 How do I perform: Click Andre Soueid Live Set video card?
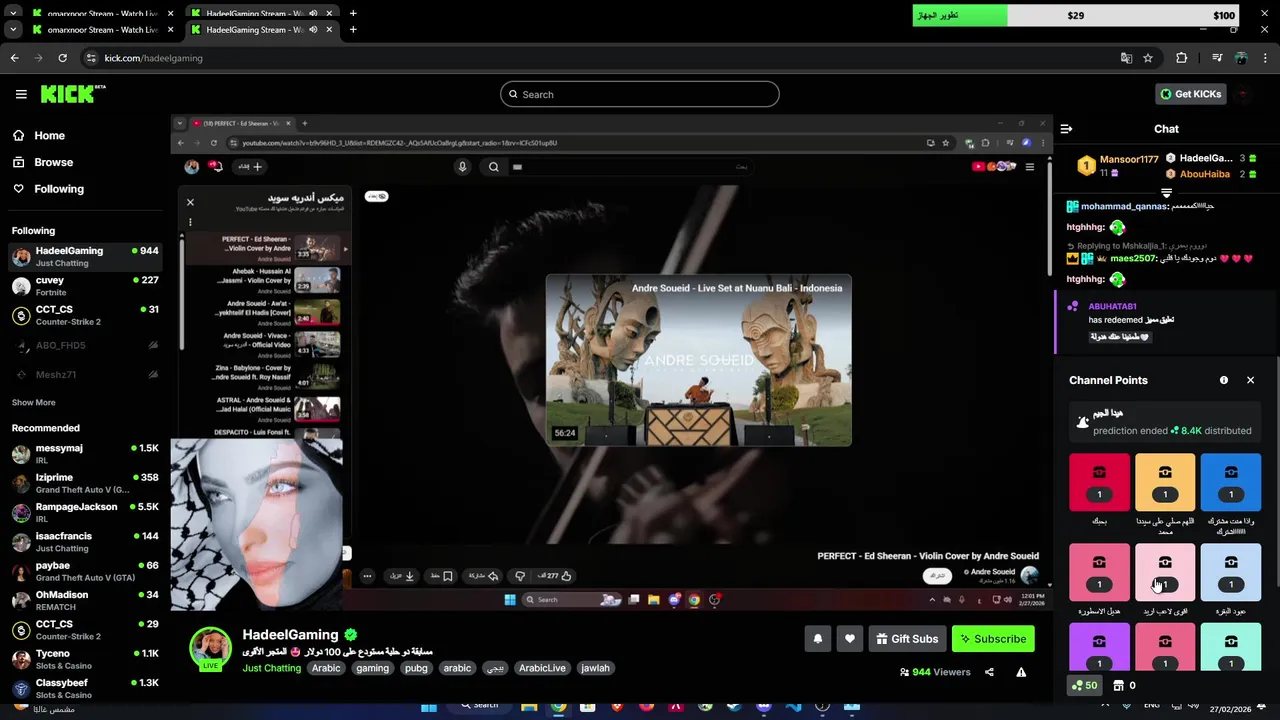[698, 360]
